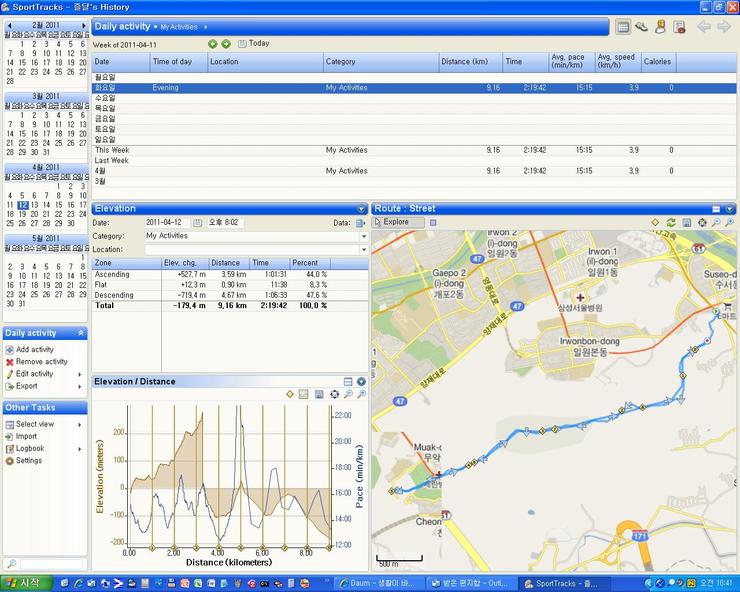Select the Tuesday Evening activity row
The width and height of the screenshot is (740, 592).
click(413, 88)
